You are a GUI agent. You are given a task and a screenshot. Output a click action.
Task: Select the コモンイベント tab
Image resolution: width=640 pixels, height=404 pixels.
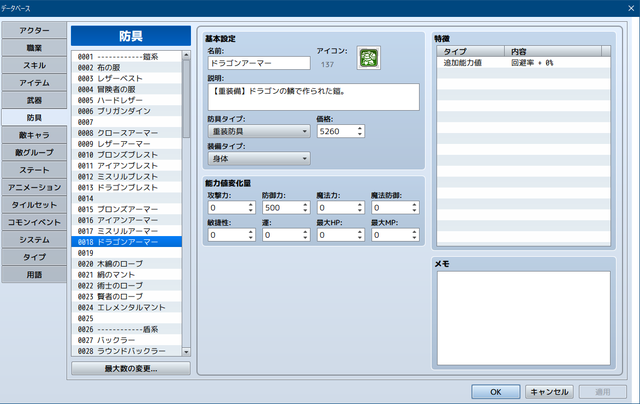pyautogui.click(x=34, y=222)
